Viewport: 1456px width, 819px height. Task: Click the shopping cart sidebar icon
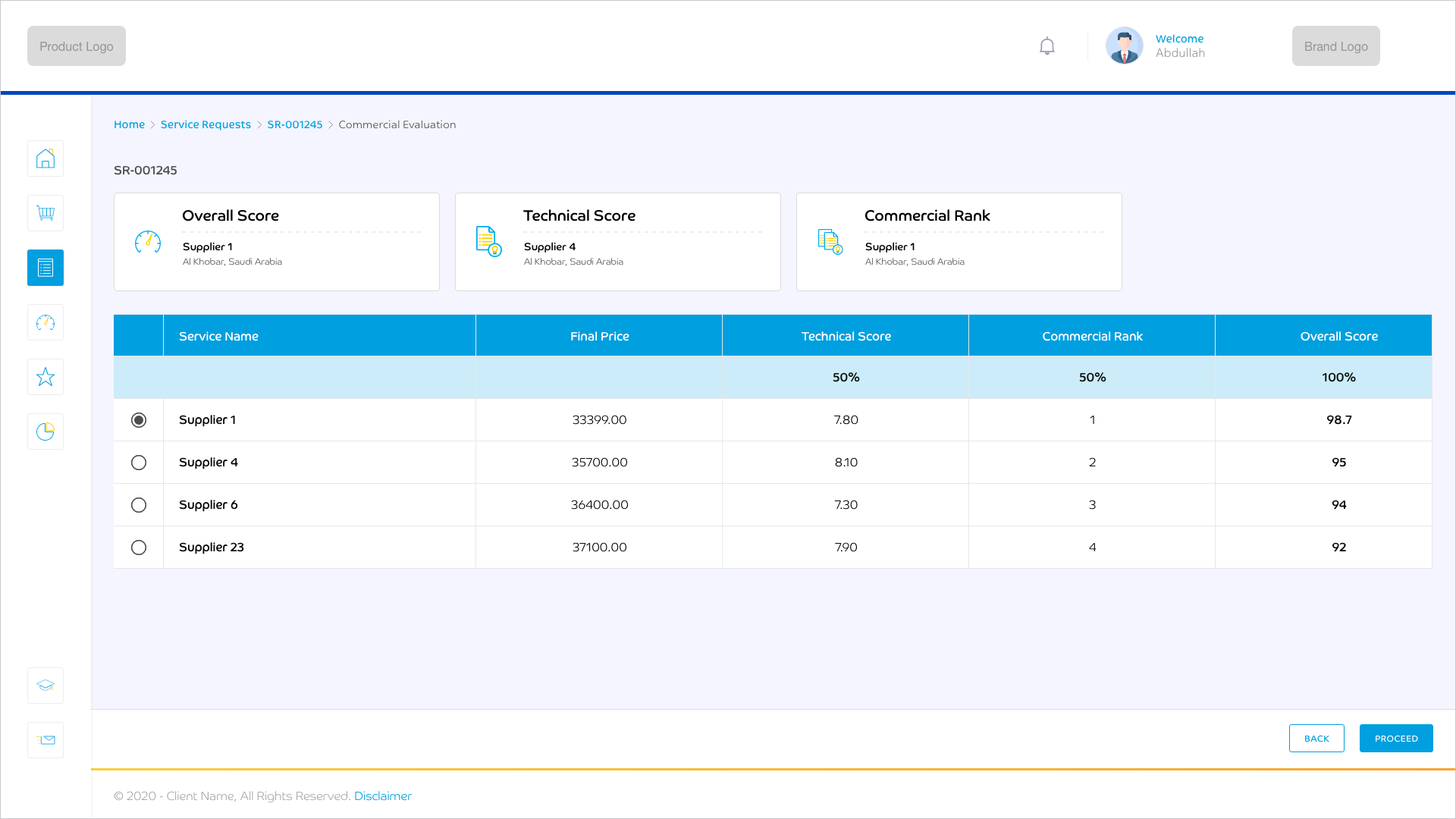point(45,213)
